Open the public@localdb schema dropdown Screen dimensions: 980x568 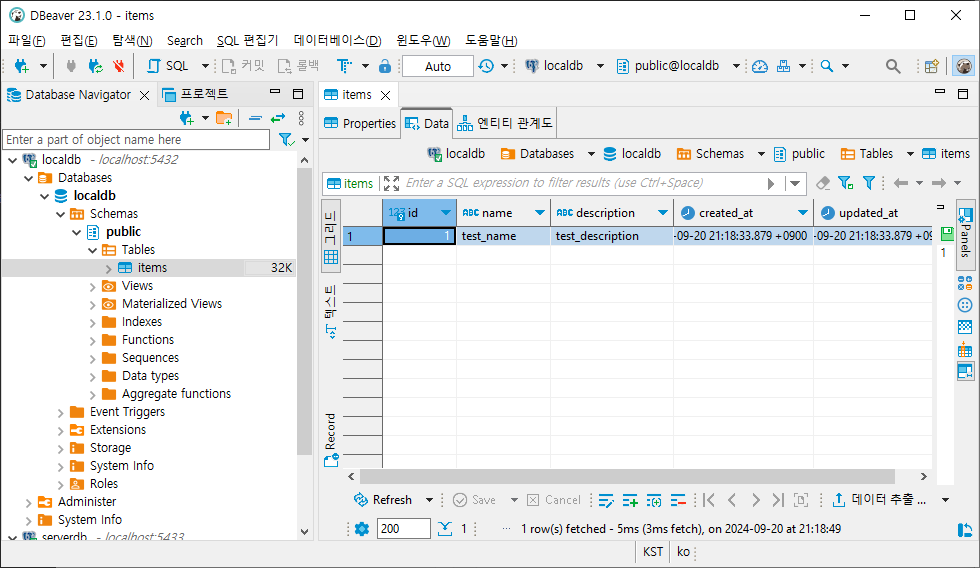coord(736,66)
